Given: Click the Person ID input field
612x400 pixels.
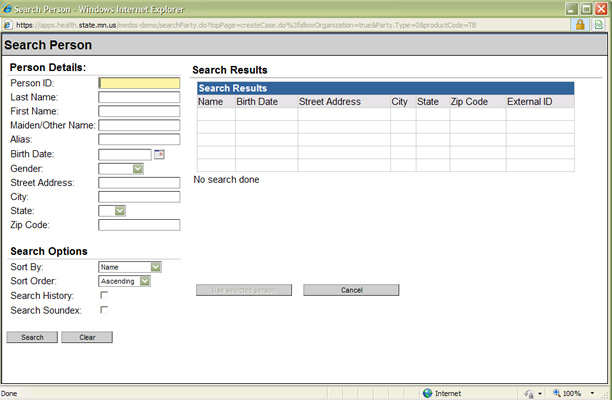Looking at the screenshot, I should click(139, 83).
